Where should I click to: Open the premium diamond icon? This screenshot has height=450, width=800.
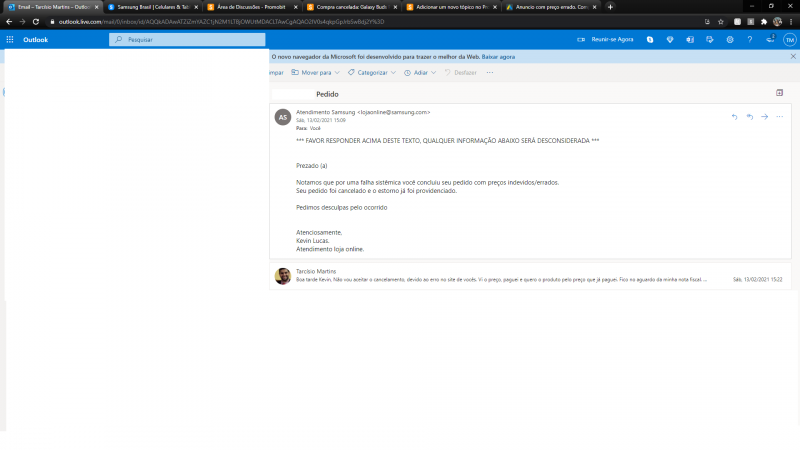[x=670, y=39]
